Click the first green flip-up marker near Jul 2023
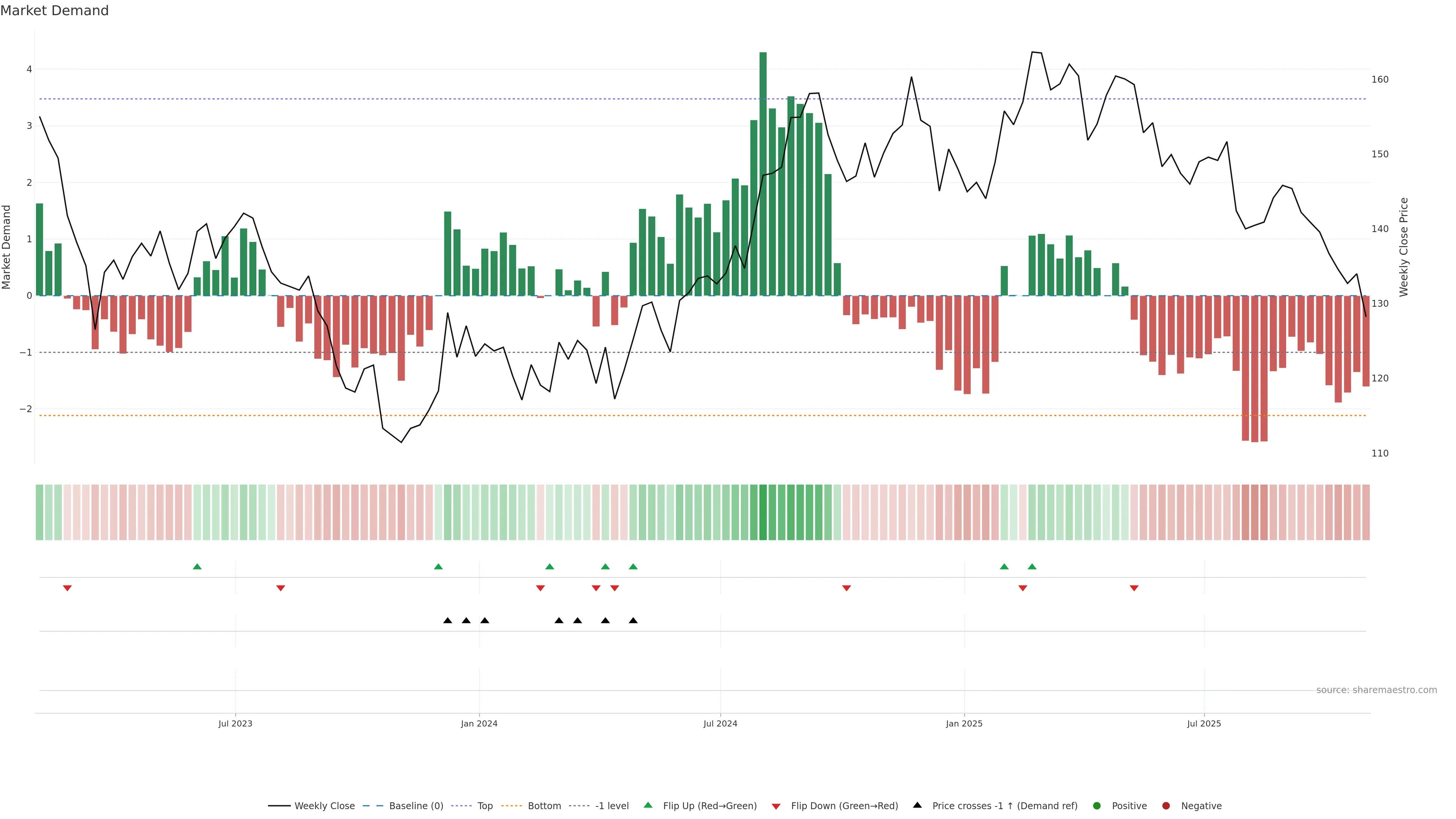Screen dimensions: 1456x819 click(197, 567)
